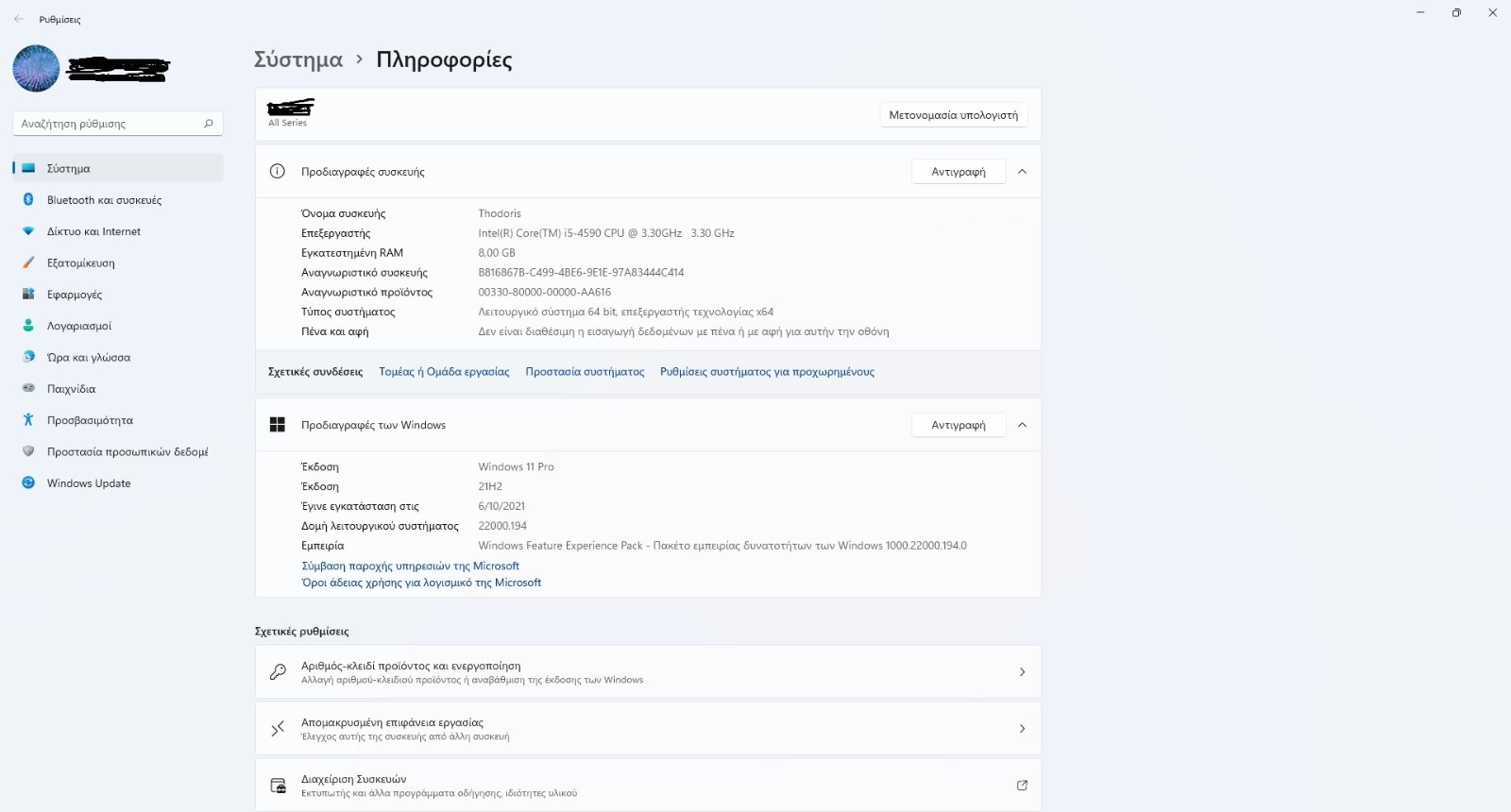Click the Μετονομασία υπολογιστή button
Screen dimensions: 1511x812
click(x=954, y=115)
